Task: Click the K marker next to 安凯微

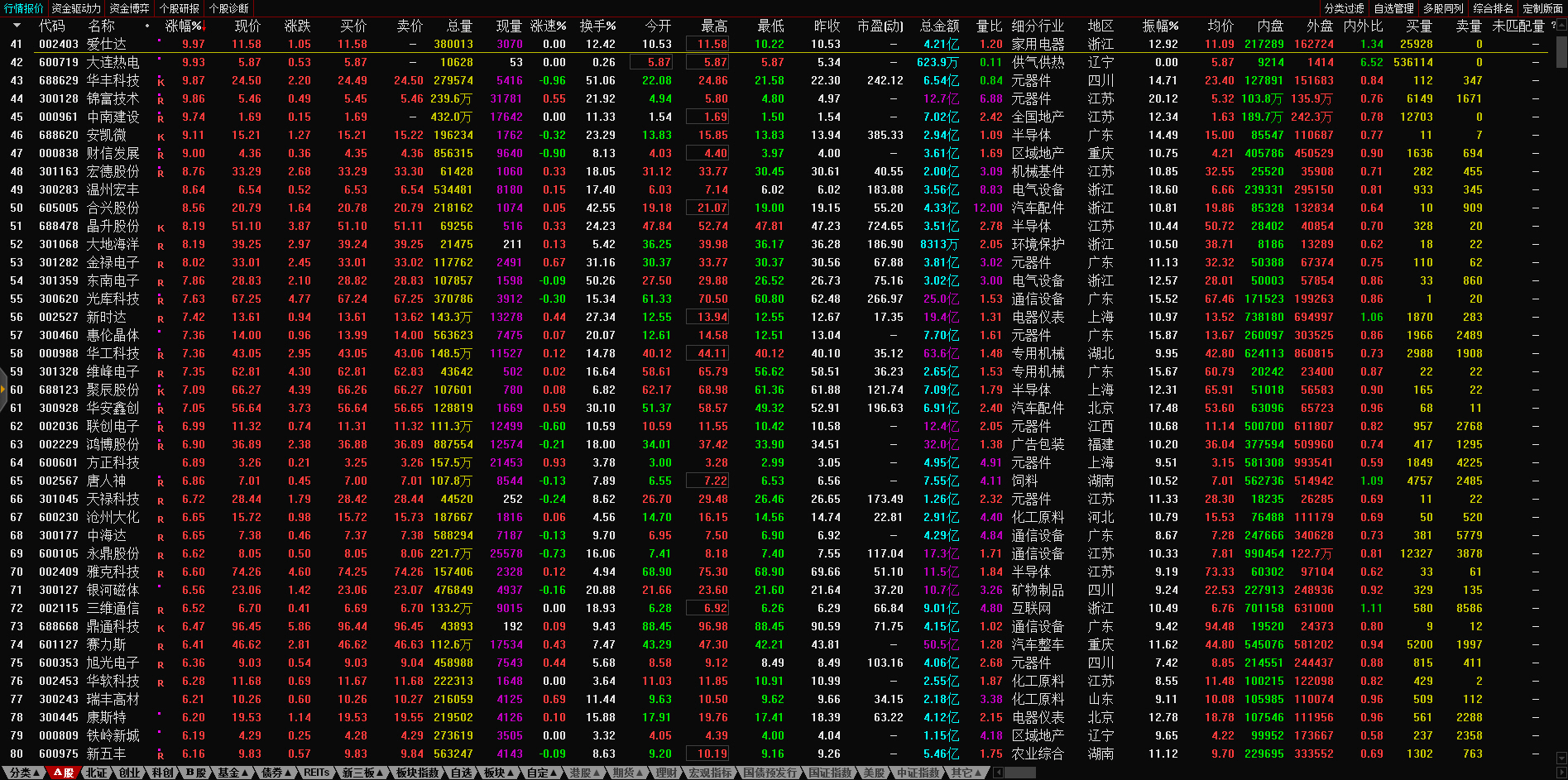Action: click(x=161, y=136)
